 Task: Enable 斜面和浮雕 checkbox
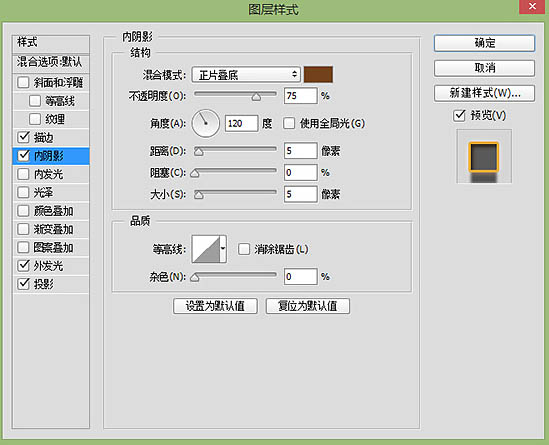tap(23, 83)
